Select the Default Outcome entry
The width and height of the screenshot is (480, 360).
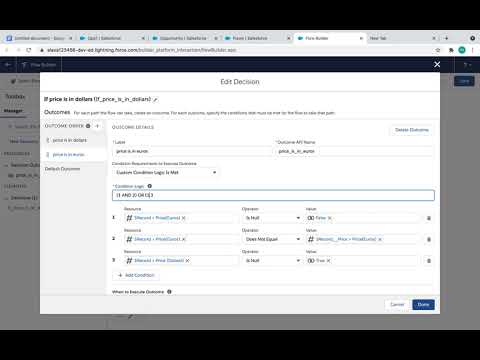coord(62,169)
